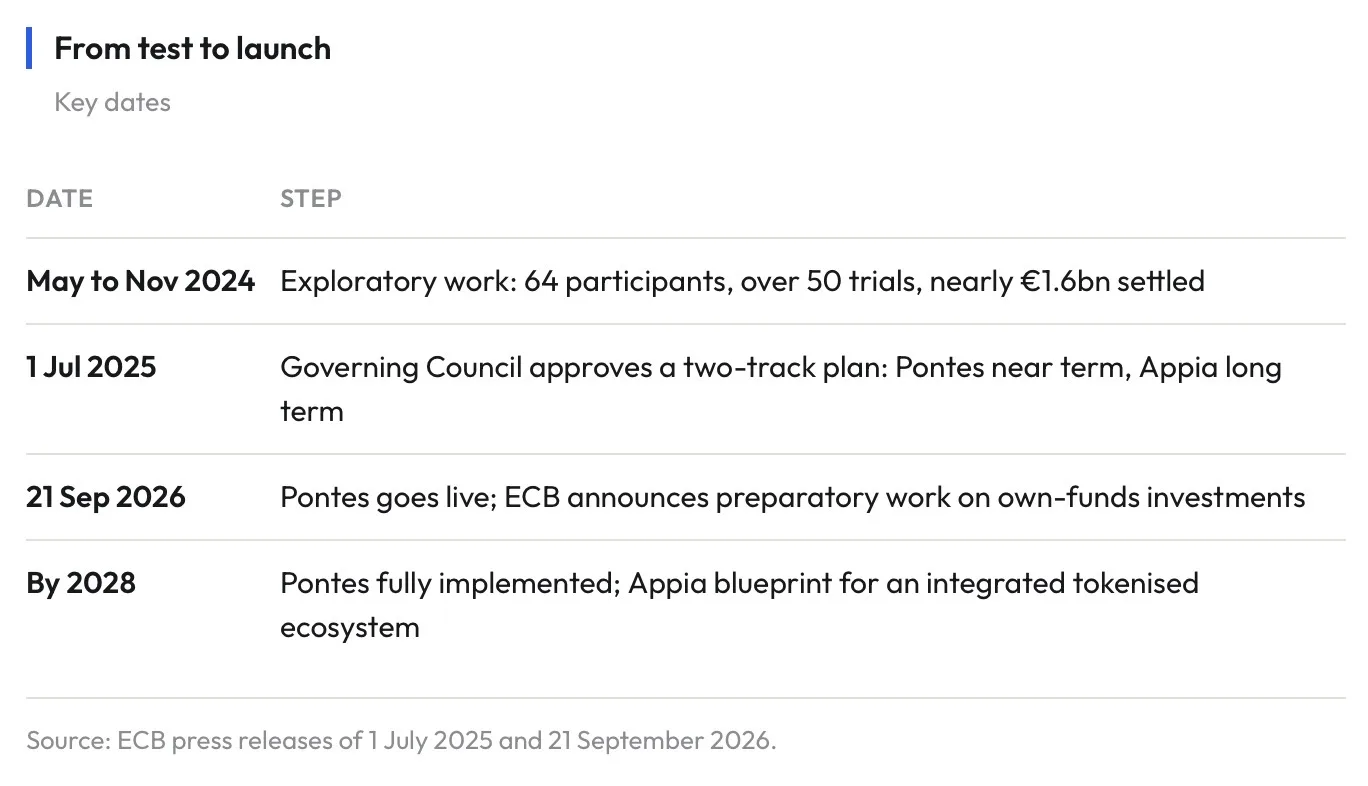Click '21 September 2026' in the source line
The width and height of the screenshot is (1368, 786).
click(662, 741)
